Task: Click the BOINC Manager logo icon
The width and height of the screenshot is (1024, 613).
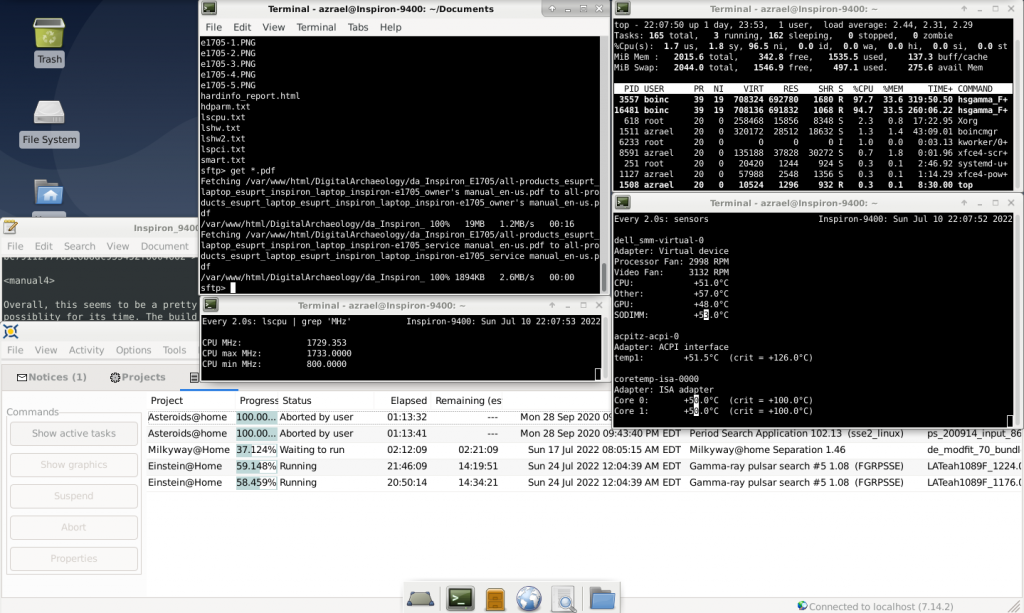Action: click(x=10, y=332)
